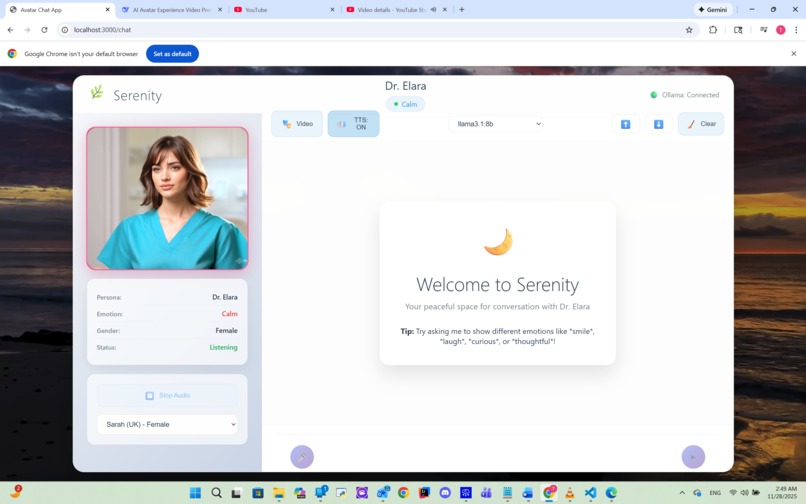Open the Sarah (UK) - Female voice dropdown
806x504 pixels.
(x=168, y=424)
